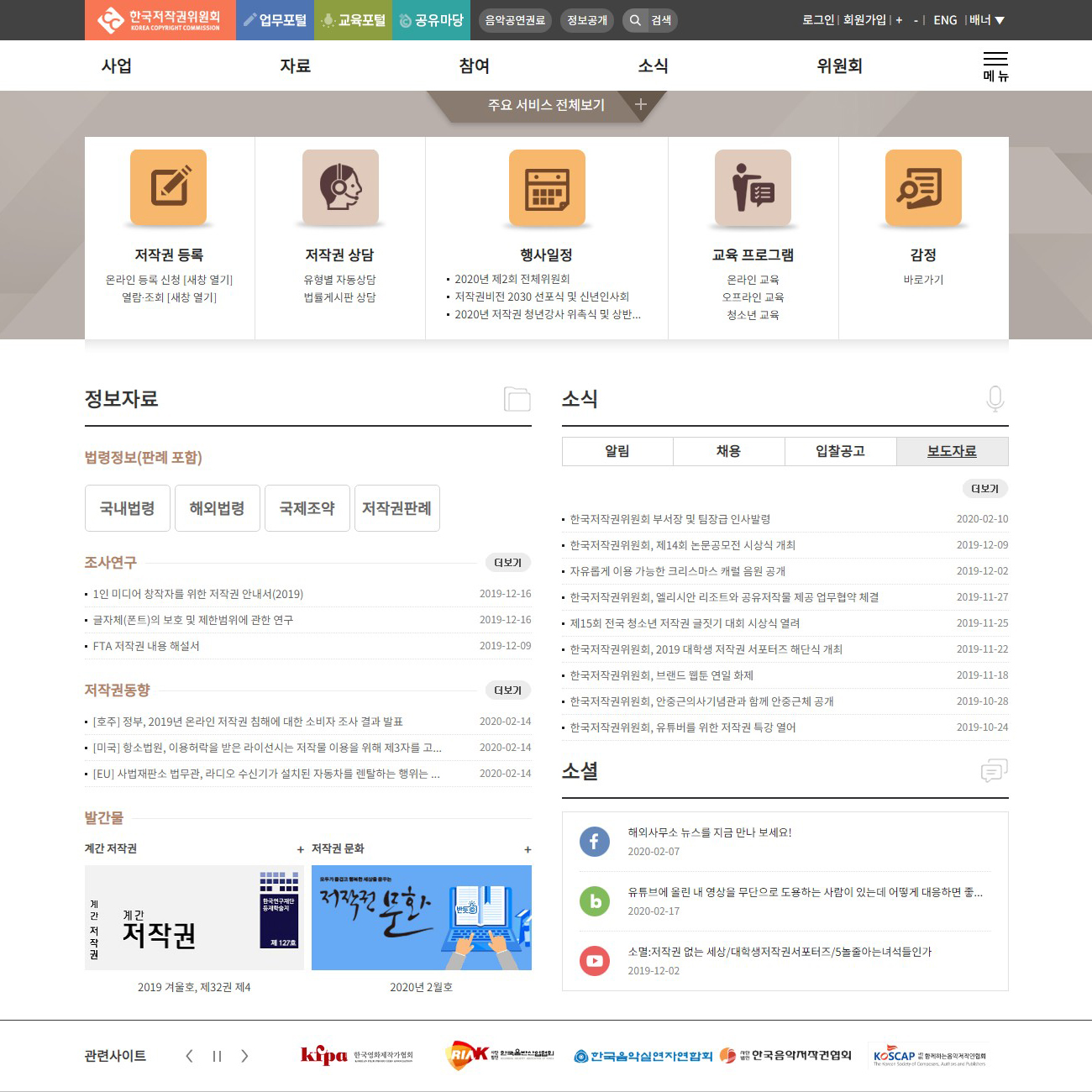The image size is (1092, 1092).
Task: Select the 입찰공고 tab
Action: [x=840, y=451]
